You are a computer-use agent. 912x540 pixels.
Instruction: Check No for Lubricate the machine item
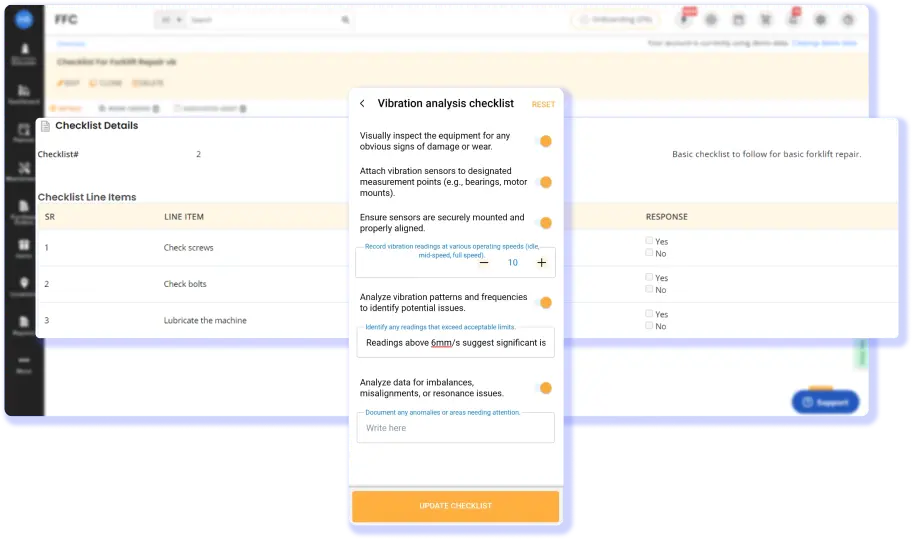click(x=650, y=326)
